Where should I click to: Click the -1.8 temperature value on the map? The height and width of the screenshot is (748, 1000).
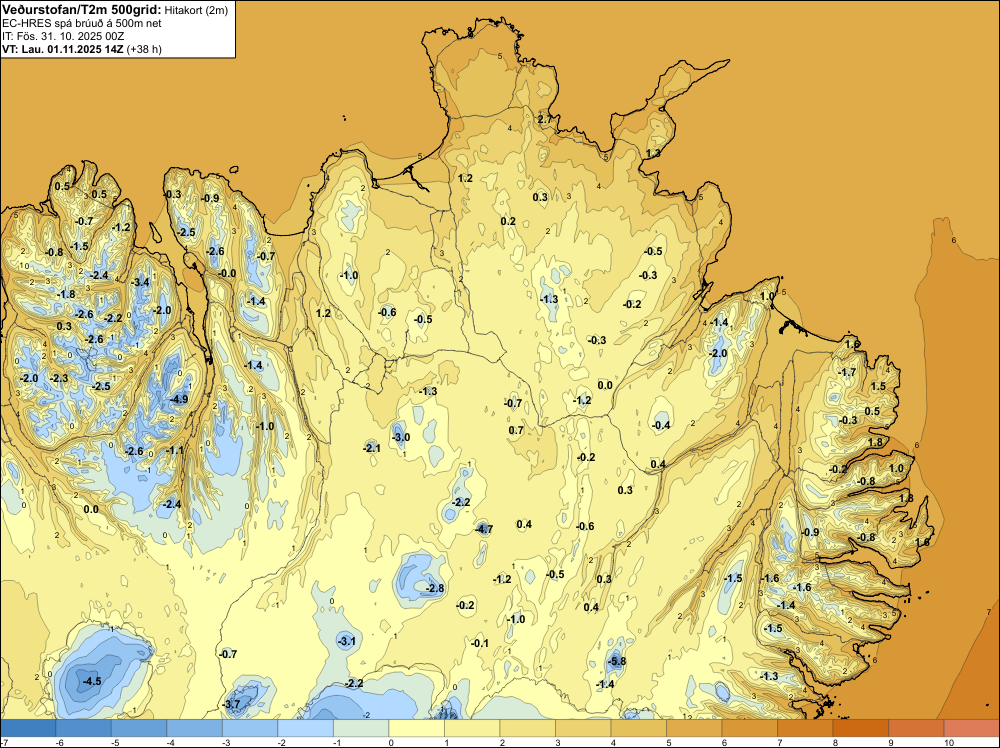(x=66, y=294)
